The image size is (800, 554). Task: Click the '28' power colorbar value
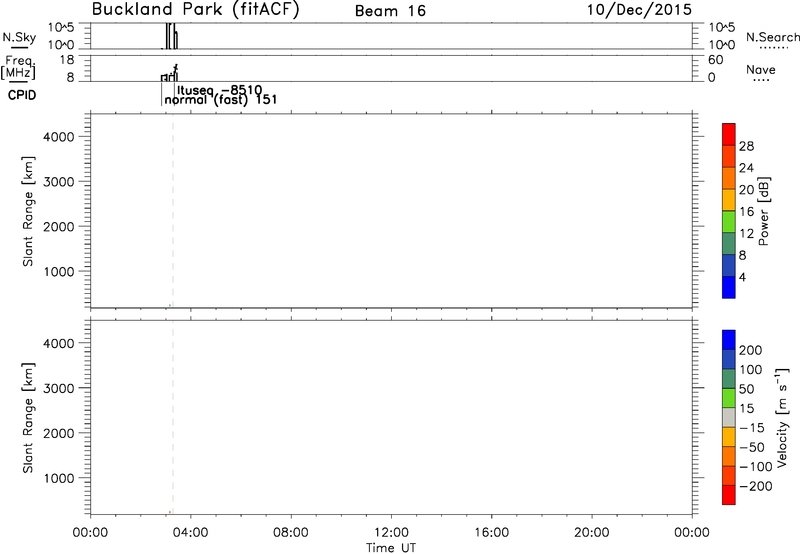point(746,146)
